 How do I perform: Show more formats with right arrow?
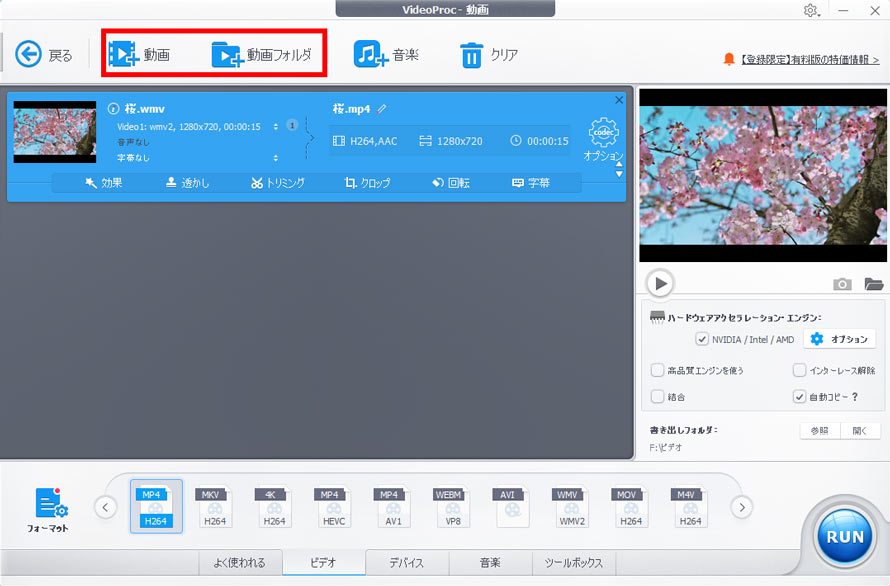pyautogui.click(x=742, y=507)
